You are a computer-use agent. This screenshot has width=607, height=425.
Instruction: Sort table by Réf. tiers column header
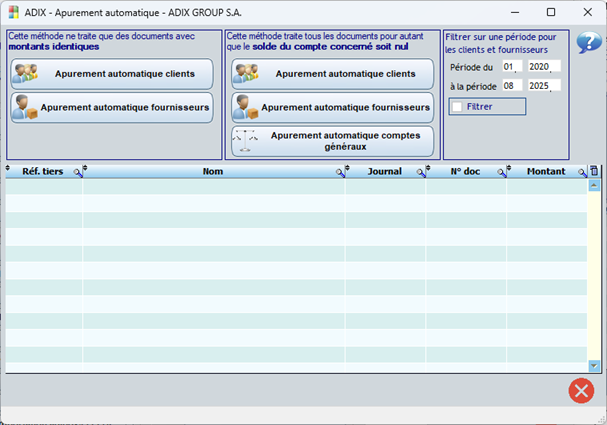tap(43, 171)
